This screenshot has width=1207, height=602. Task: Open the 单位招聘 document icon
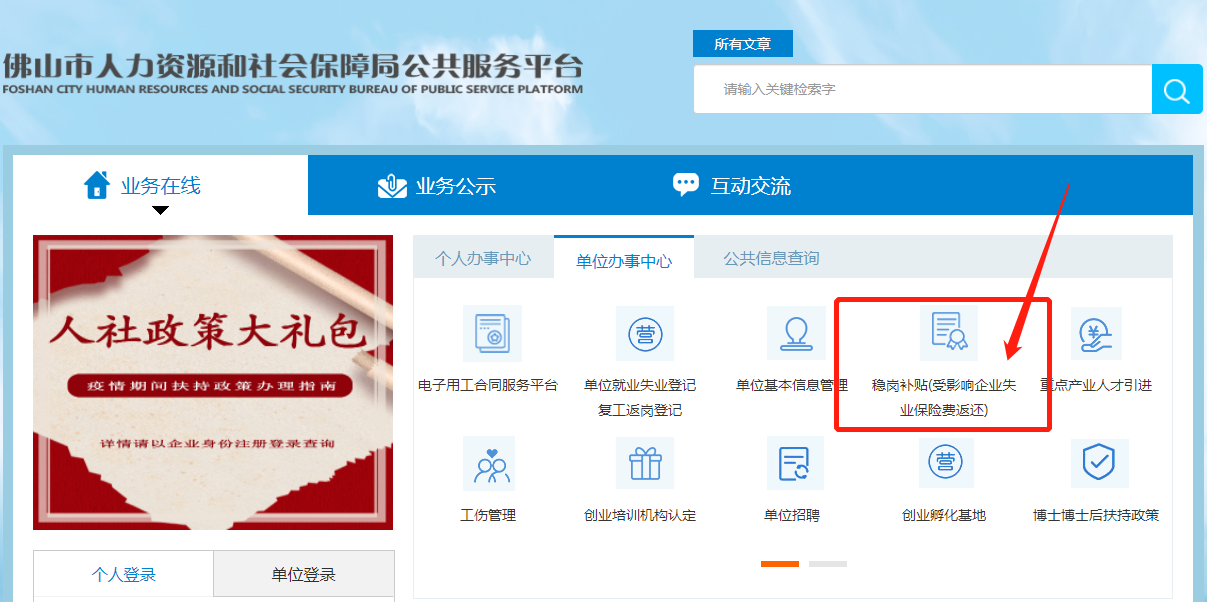pos(796,463)
